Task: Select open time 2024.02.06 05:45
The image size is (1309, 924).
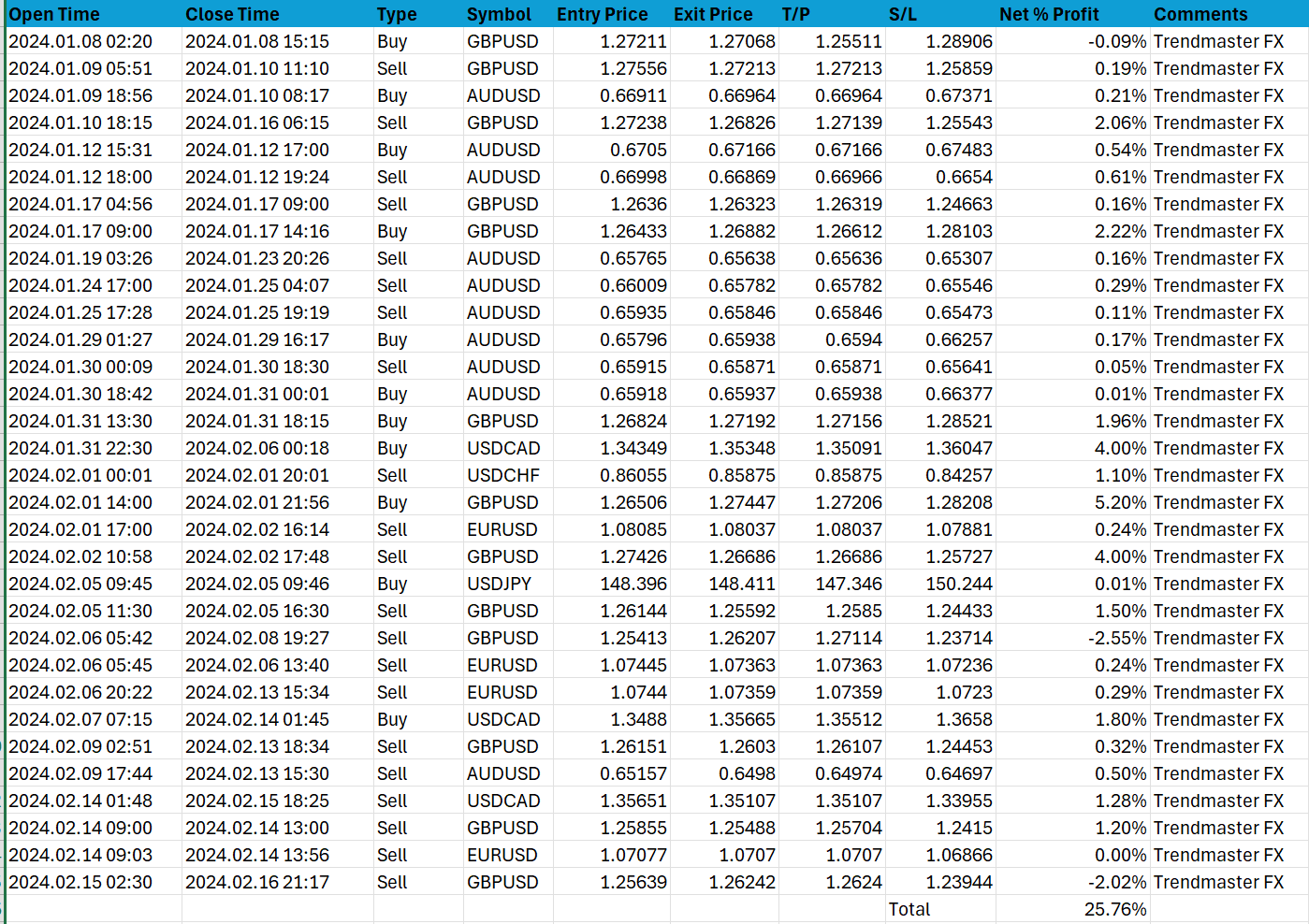Action: point(94,665)
